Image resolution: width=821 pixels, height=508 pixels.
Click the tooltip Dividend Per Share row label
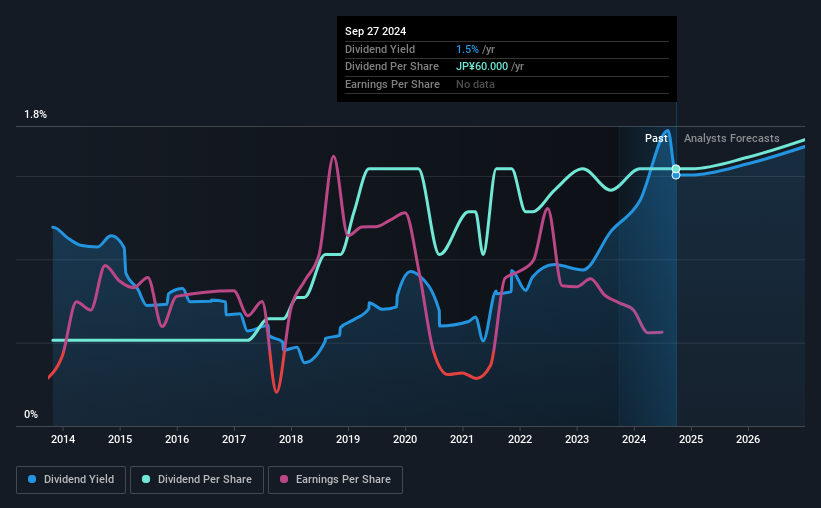[392, 67]
